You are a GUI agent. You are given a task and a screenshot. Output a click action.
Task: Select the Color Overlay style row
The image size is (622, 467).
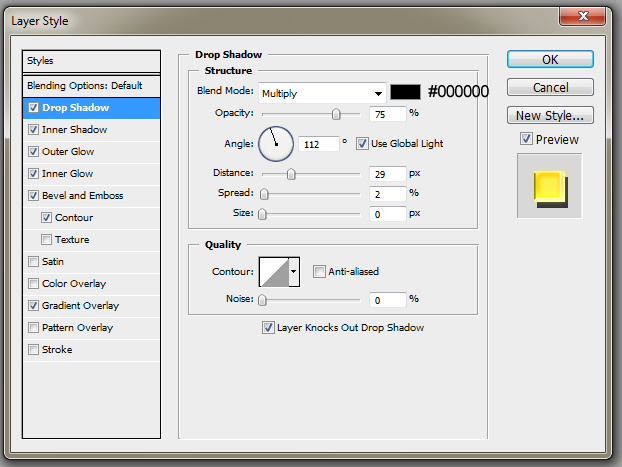(x=92, y=284)
